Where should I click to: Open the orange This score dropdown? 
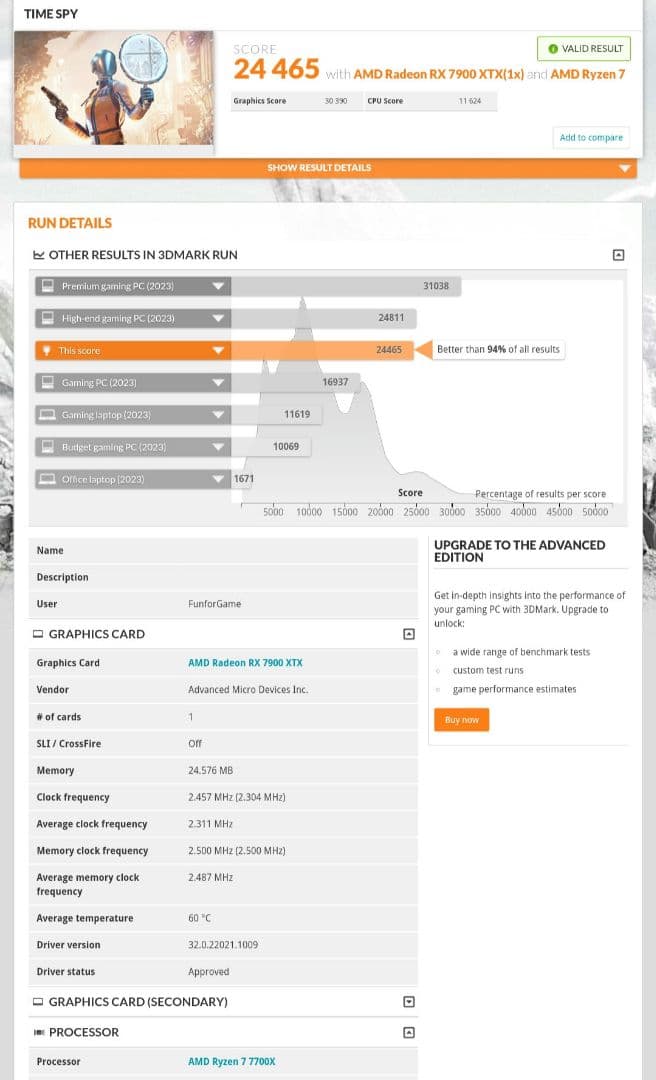(x=218, y=351)
